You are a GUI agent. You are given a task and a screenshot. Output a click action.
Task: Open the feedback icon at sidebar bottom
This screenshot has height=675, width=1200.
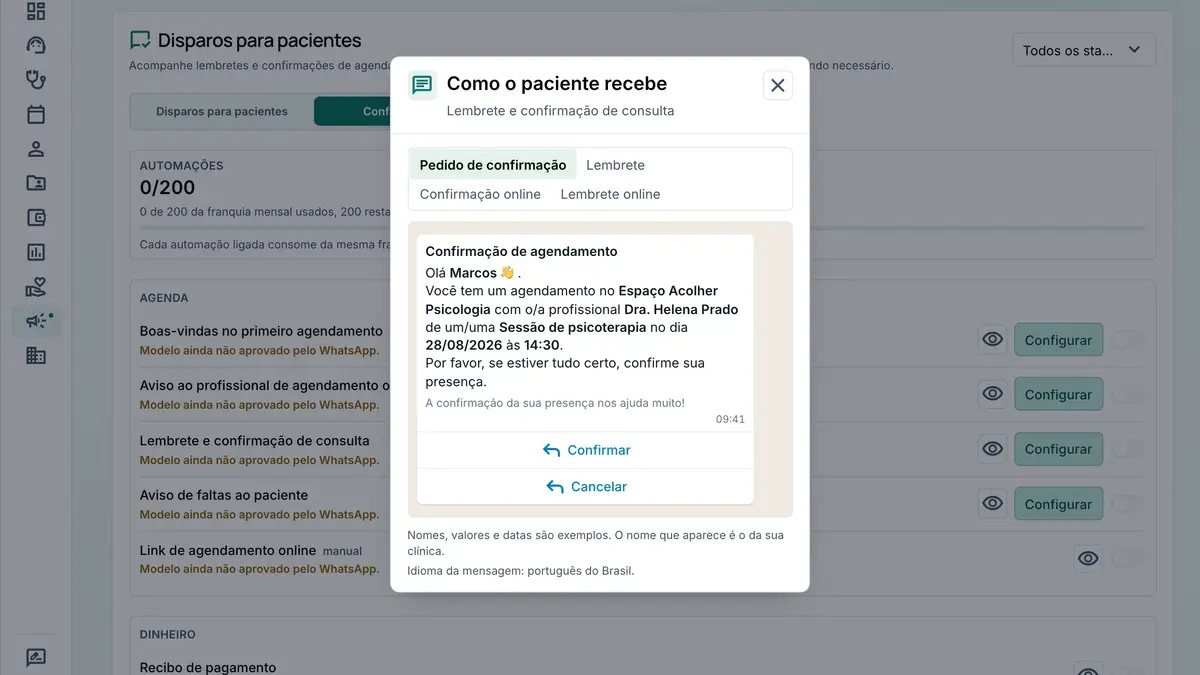click(x=36, y=658)
